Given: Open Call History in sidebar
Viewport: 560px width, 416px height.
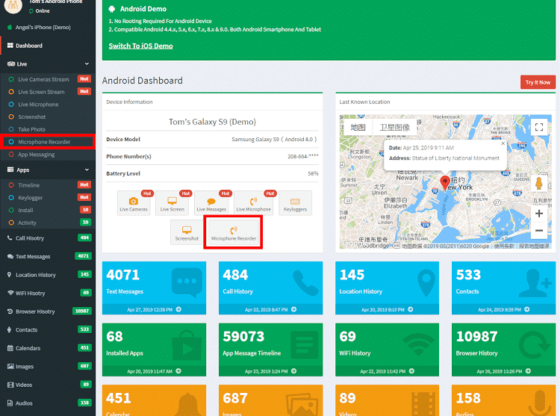Looking at the screenshot, I should click(48, 238).
